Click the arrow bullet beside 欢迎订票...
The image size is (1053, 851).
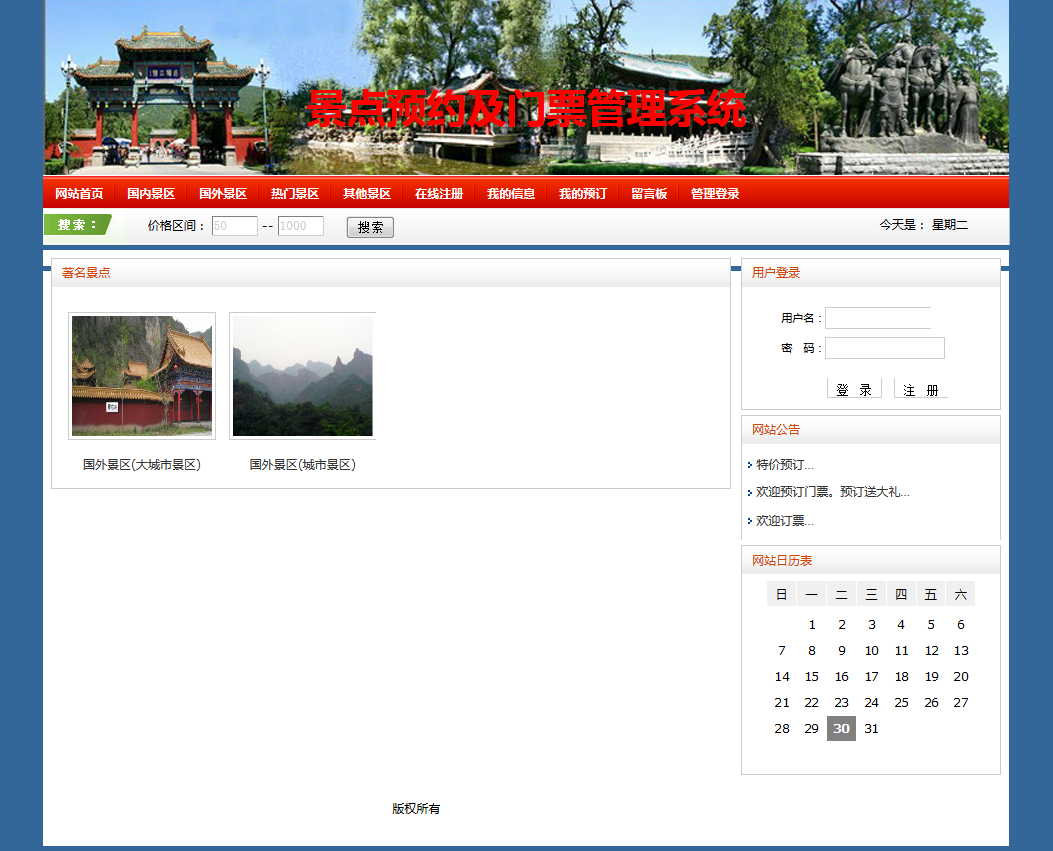click(x=749, y=521)
